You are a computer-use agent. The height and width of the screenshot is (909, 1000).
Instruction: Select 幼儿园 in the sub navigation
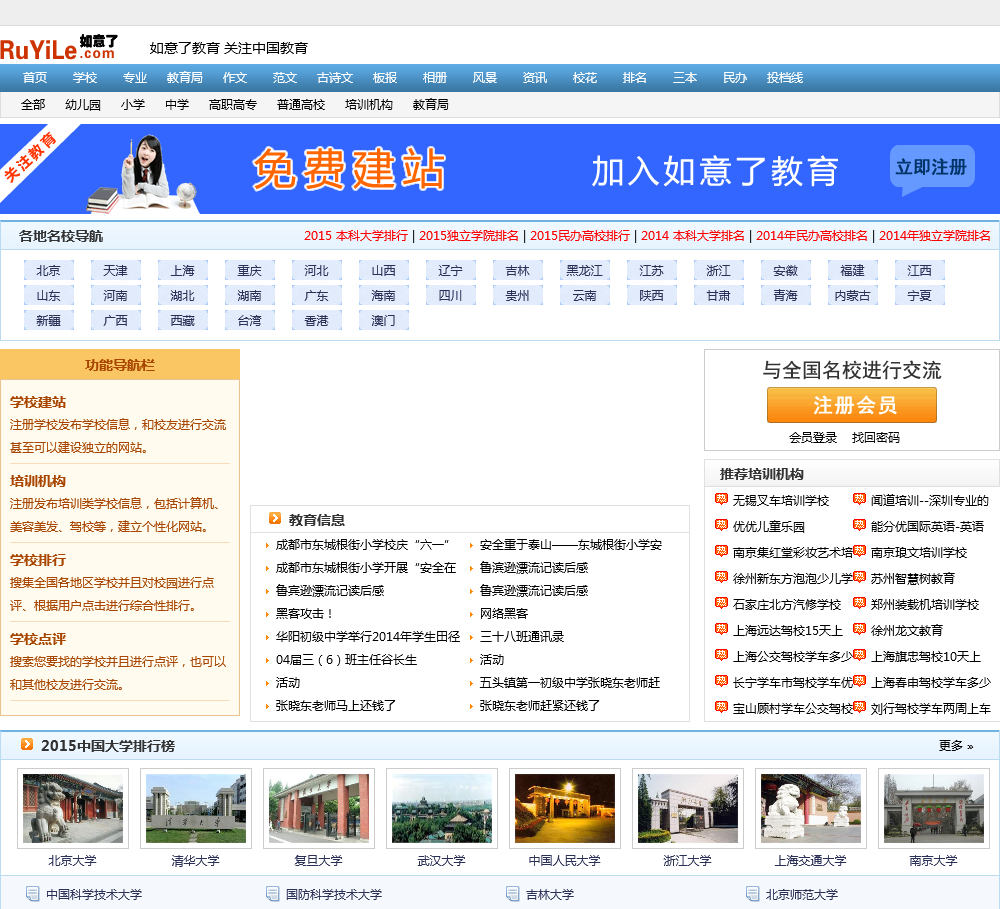pyautogui.click(x=83, y=105)
